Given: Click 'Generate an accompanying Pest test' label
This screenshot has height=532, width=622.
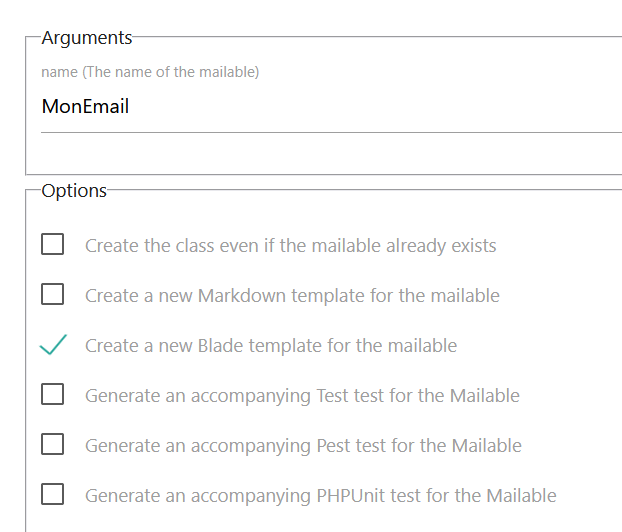Looking at the screenshot, I should 303,446.
